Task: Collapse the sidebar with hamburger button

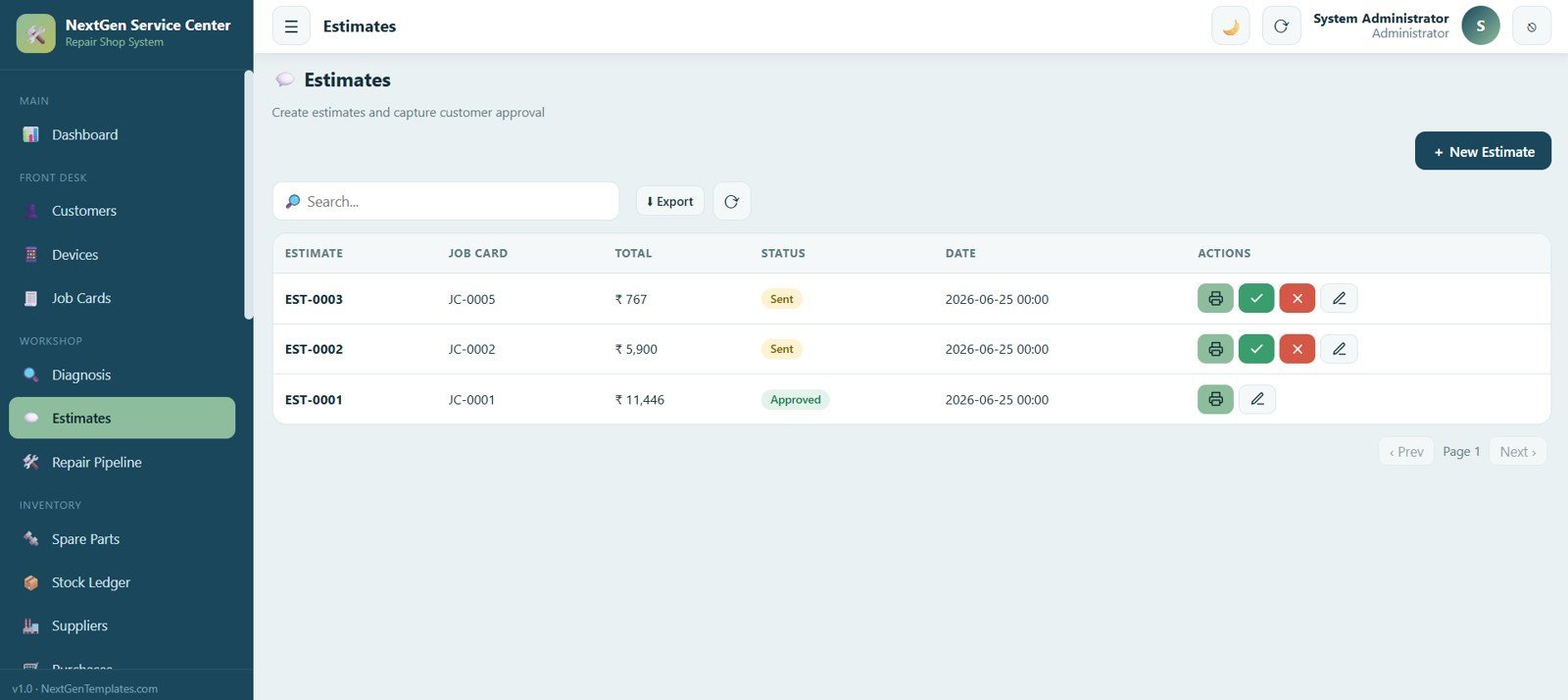Action: (x=291, y=26)
